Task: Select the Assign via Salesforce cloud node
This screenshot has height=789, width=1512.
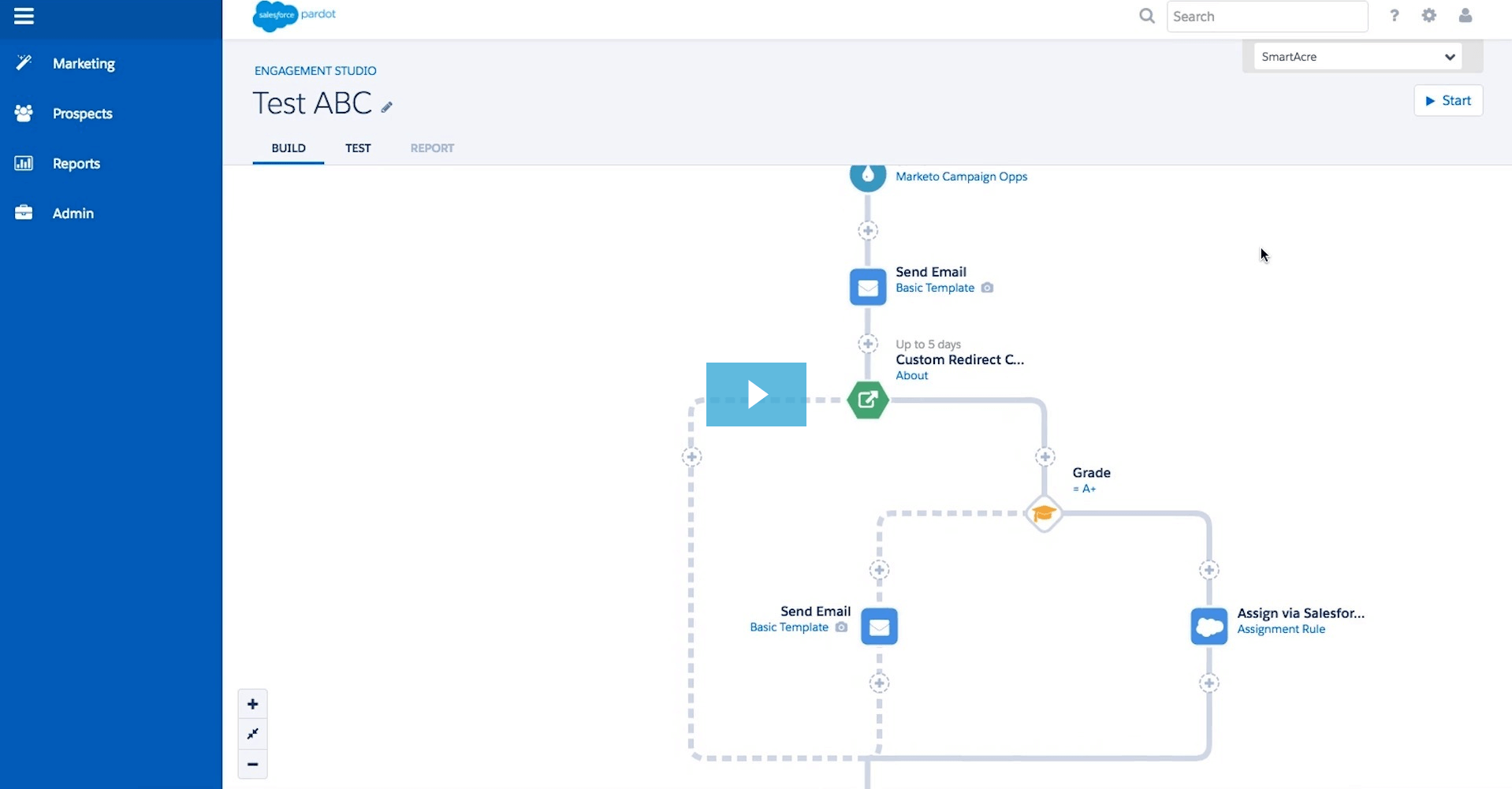Action: tap(1208, 627)
